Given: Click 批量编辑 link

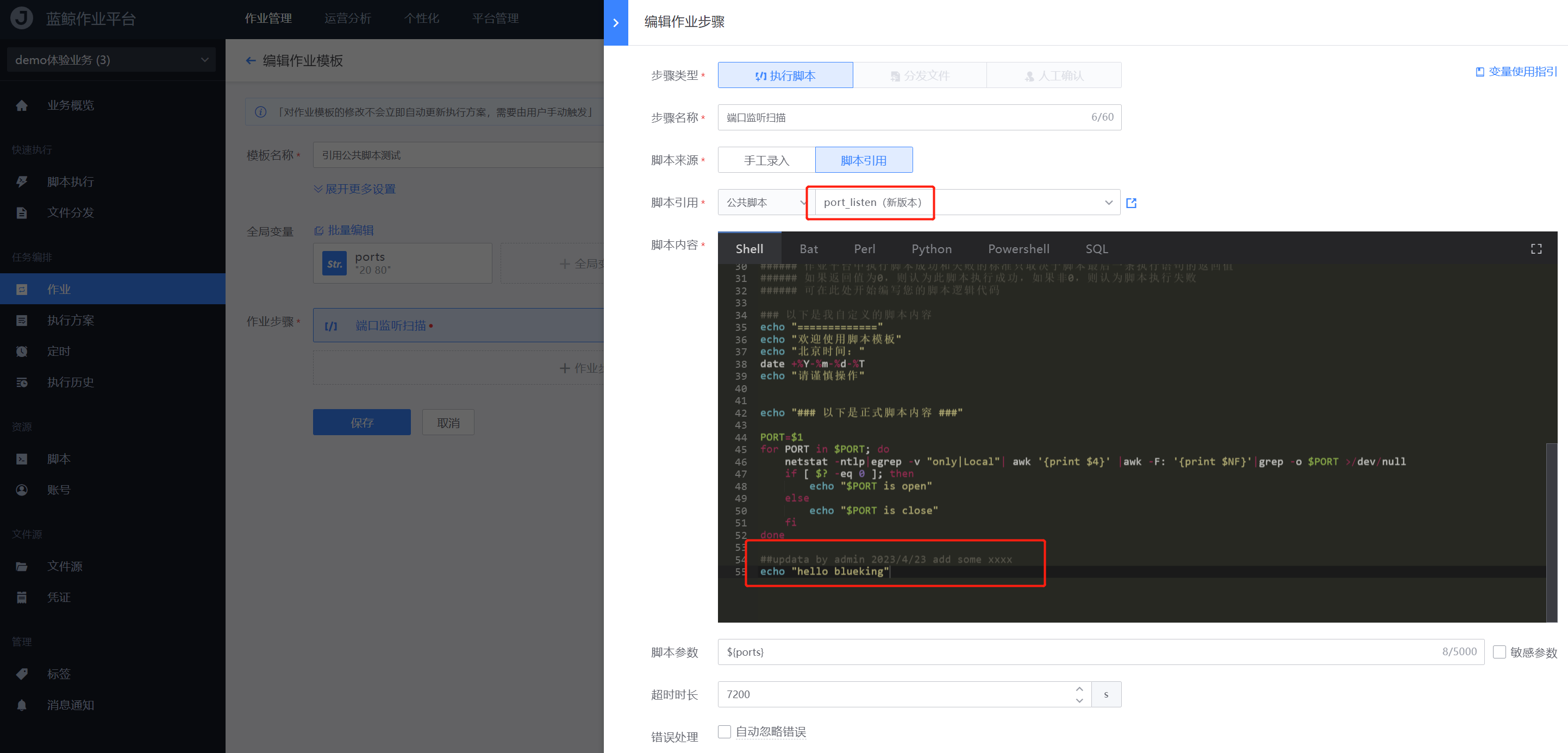Looking at the screenshot, I should (x=351, y=230).
